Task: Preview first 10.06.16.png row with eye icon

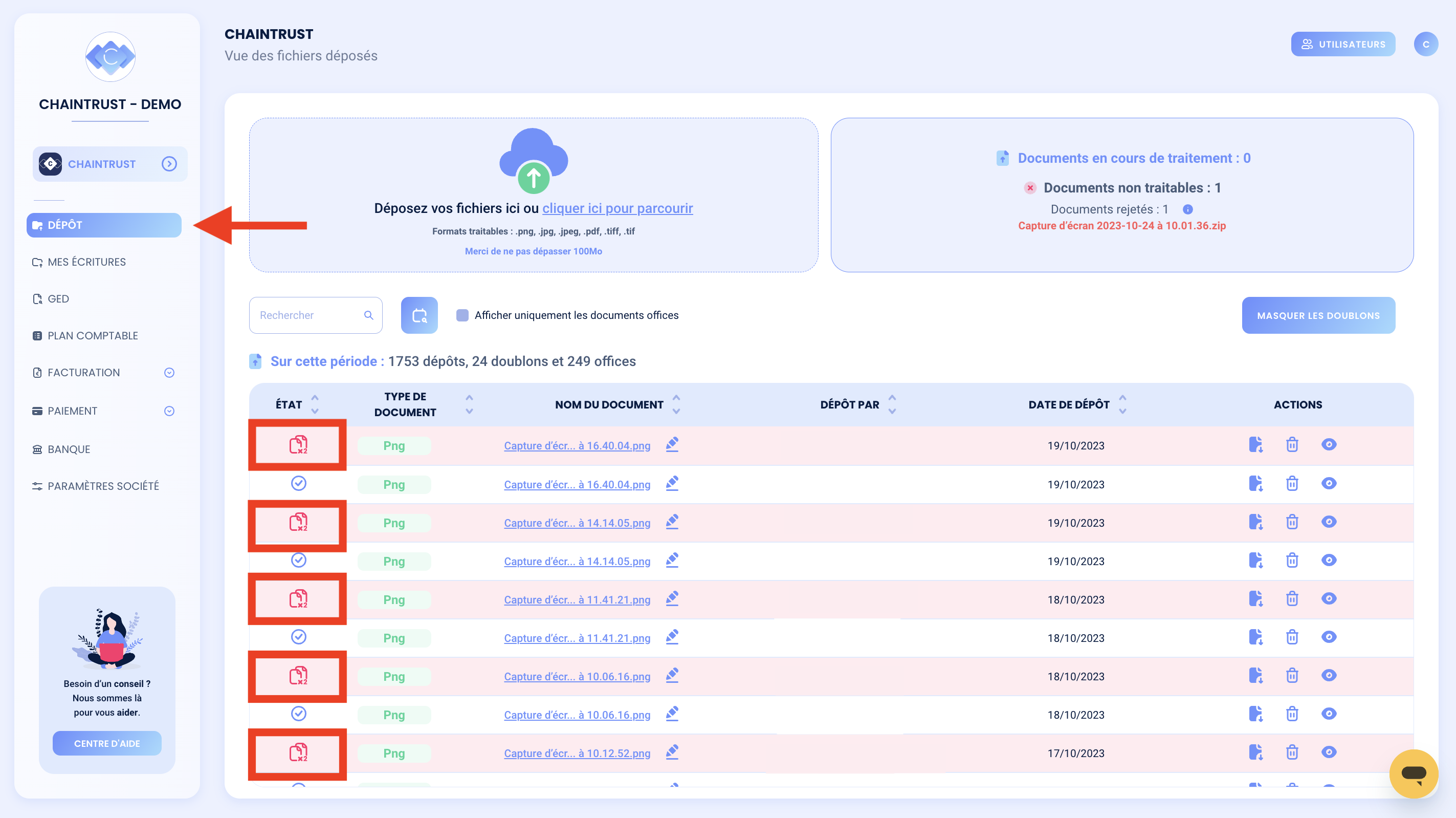Action: tap(1329, 676)
